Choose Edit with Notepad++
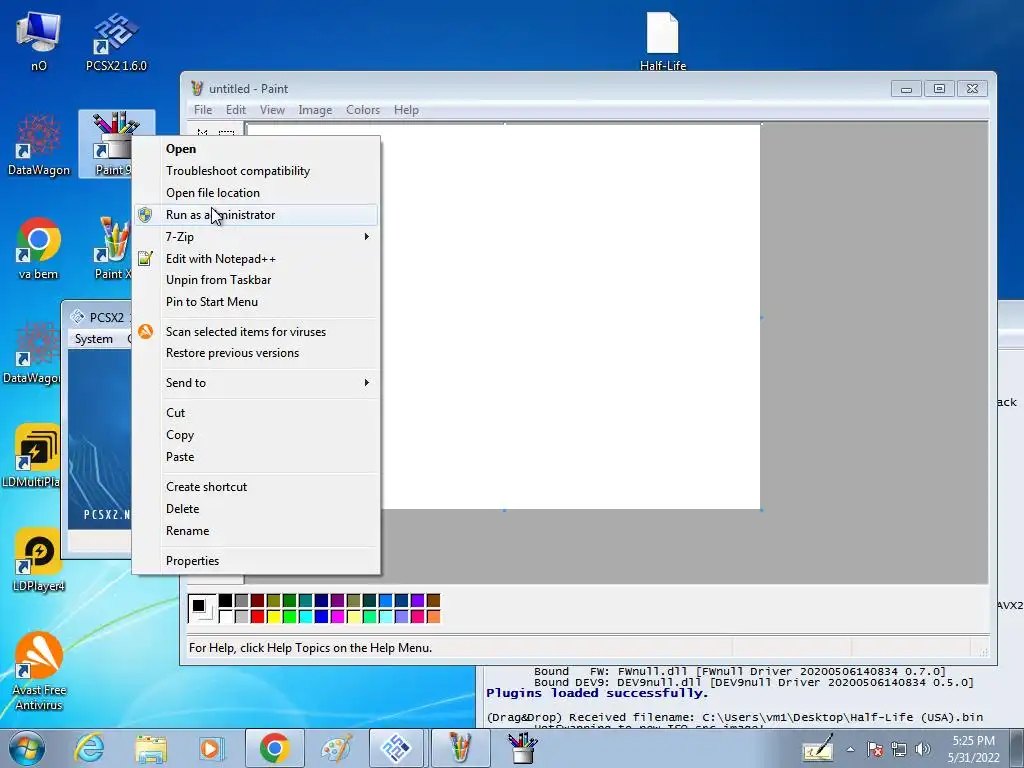The height and width of the screenshot is (768, 1024). tap(256, 259)
